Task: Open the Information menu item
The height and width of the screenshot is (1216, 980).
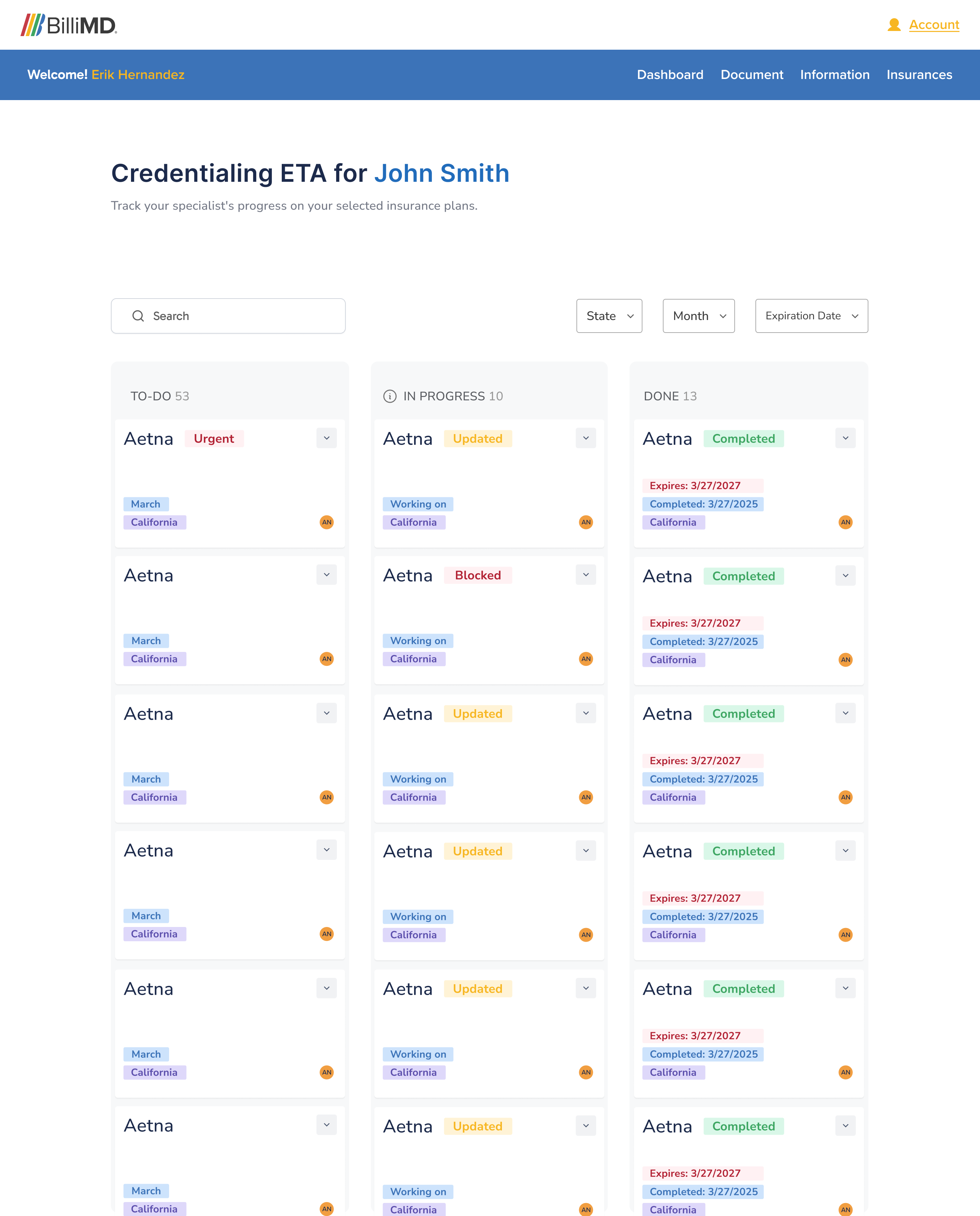Action: [x=834, y=75]
